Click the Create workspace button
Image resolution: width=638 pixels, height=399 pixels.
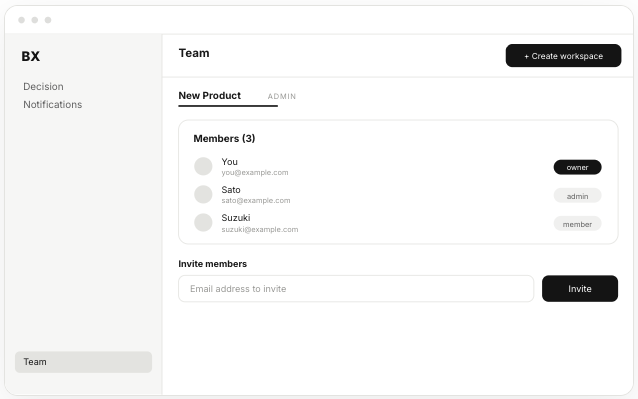(563, 56)
